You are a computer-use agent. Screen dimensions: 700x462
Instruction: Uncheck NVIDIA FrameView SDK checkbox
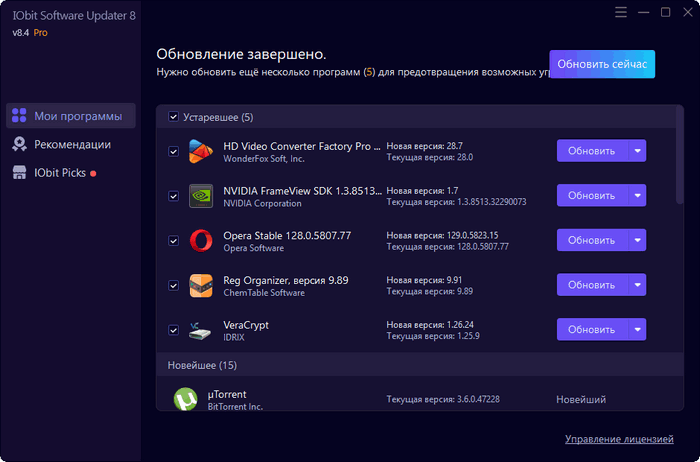[173, 196]
